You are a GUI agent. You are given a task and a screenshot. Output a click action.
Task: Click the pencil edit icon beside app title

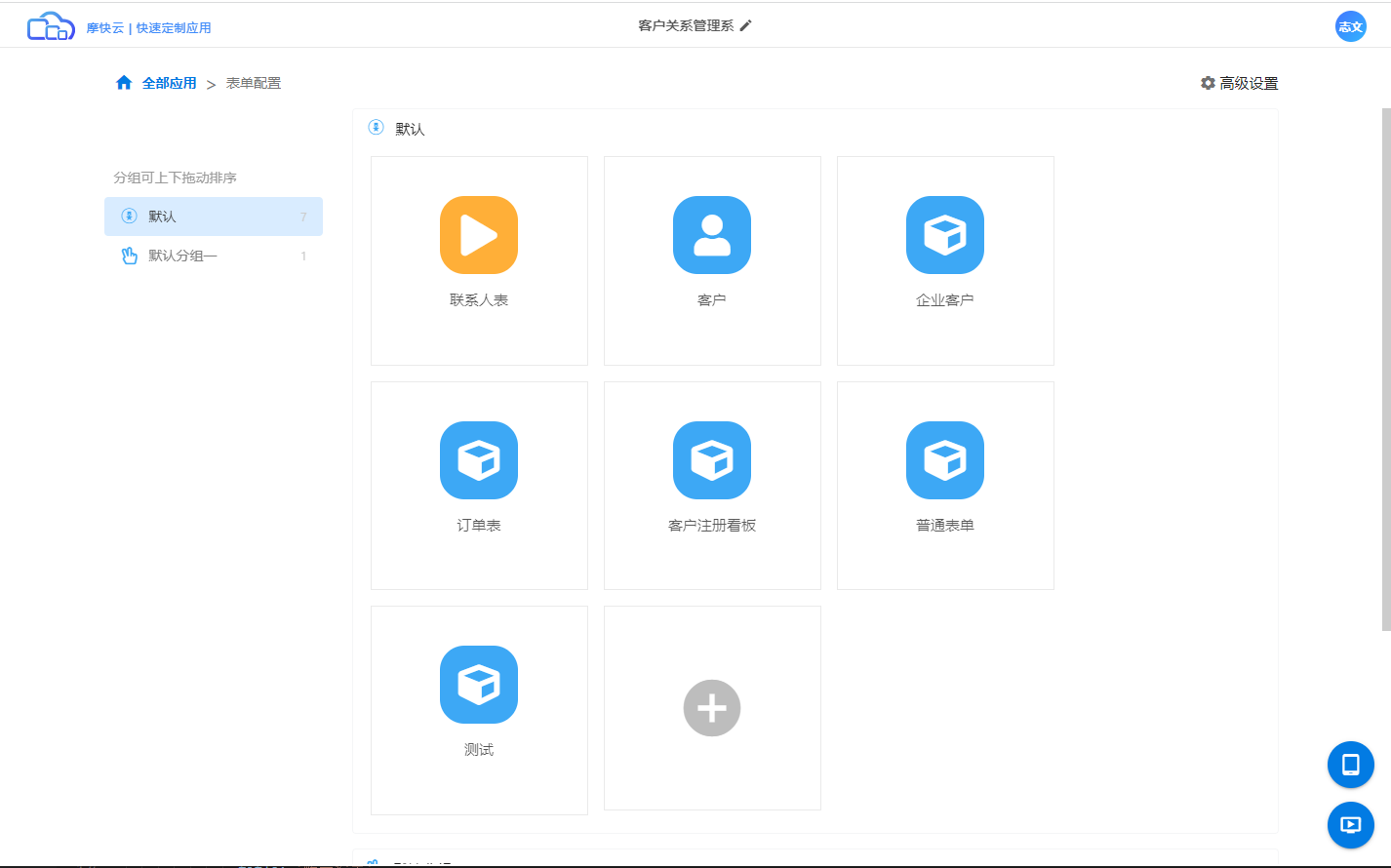coord(746,25)
